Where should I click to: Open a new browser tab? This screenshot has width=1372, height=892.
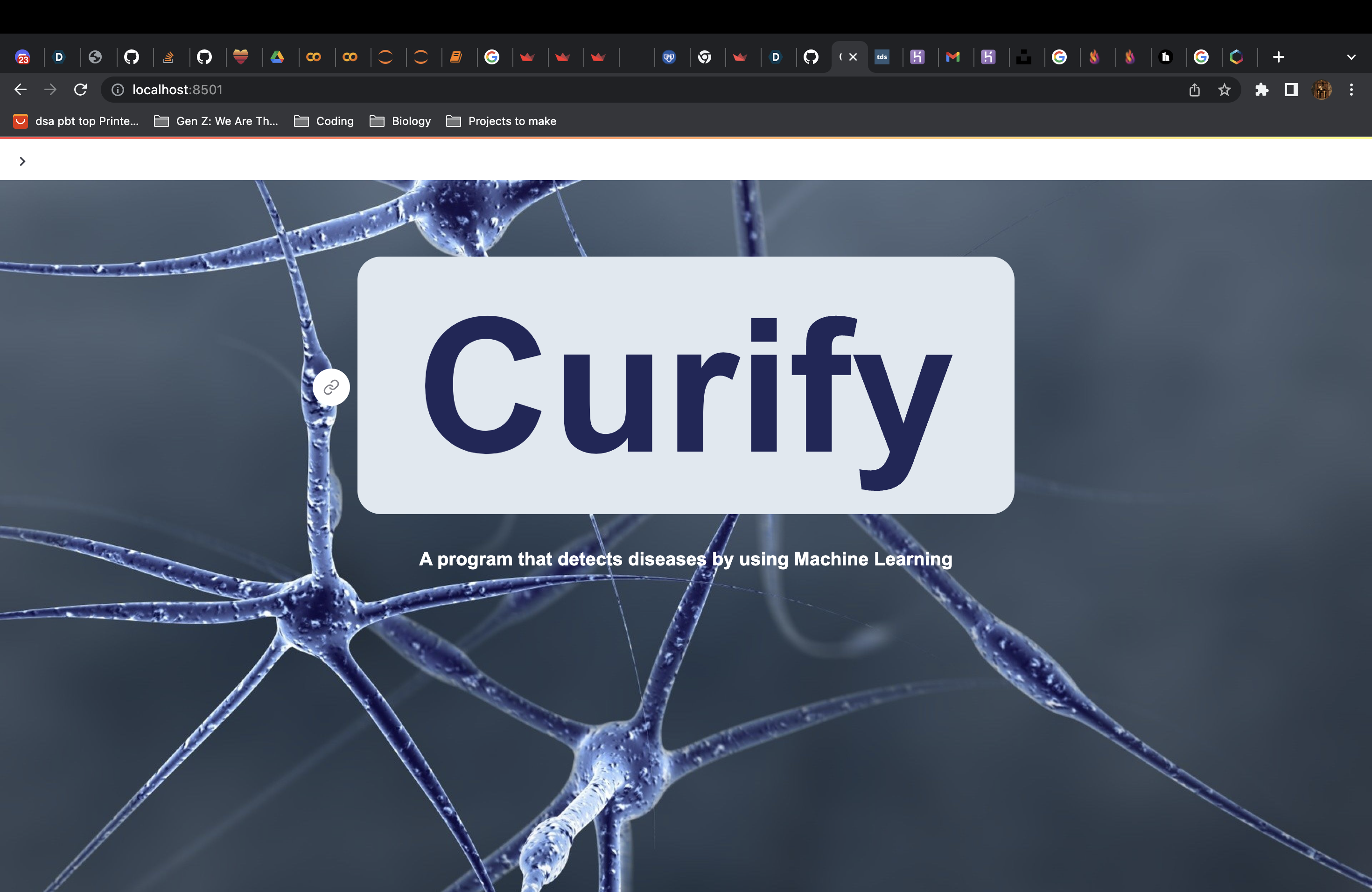tap(1278, 57)
